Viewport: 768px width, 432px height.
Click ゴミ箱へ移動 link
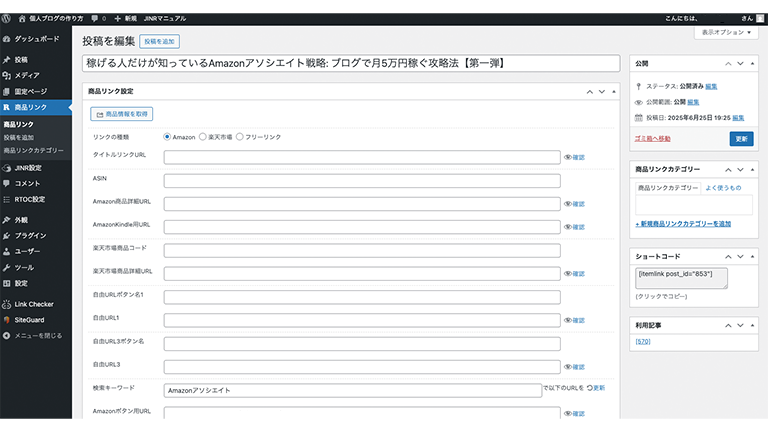pyautogui.click(x=652, y=139)
